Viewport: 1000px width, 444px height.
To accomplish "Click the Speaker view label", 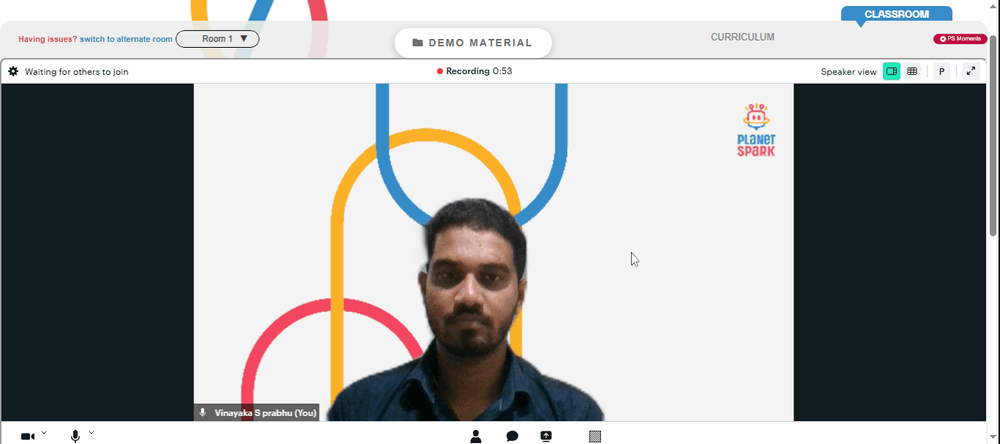I will point(848,71).
